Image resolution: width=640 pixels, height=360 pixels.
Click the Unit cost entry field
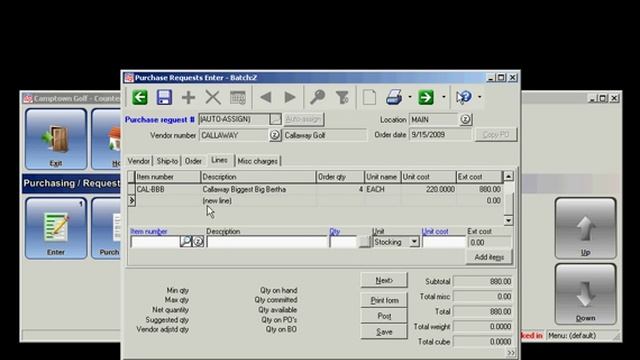click(x=443, y=242)
